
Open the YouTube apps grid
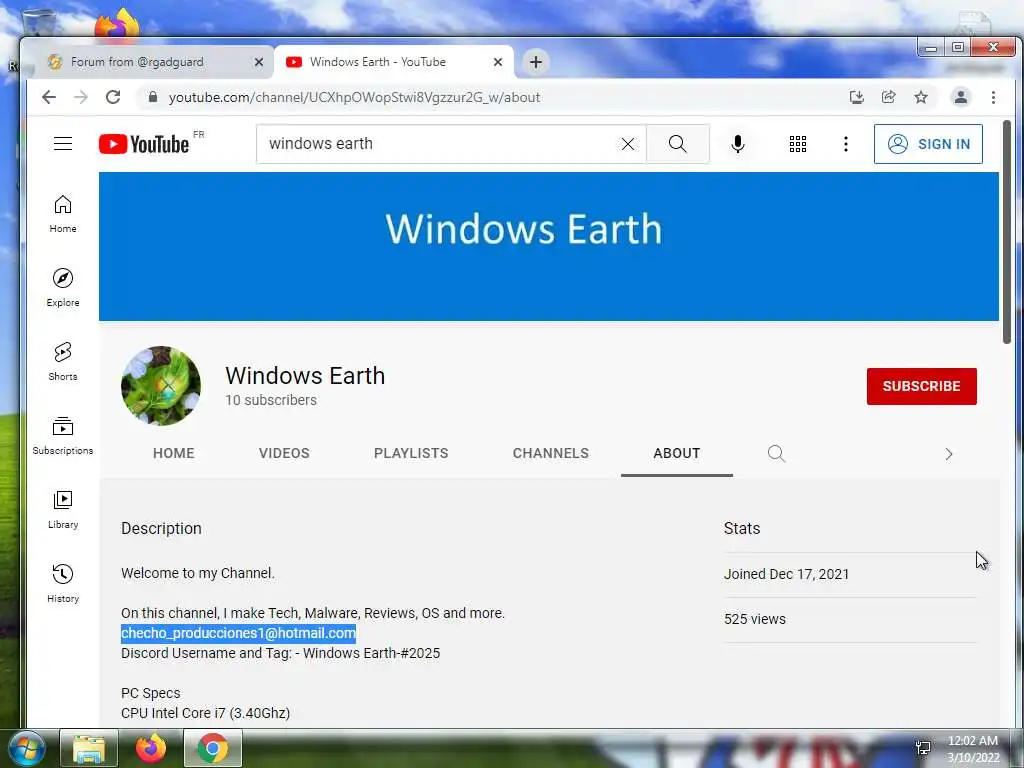pyautogui.click(x=798, y=144)
